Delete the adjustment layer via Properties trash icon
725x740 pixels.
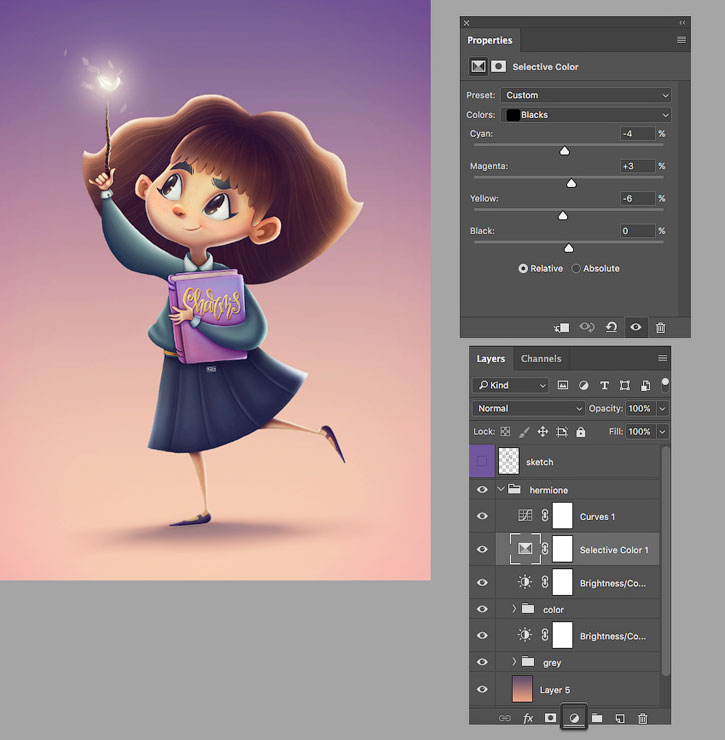[x=661, y=328]
